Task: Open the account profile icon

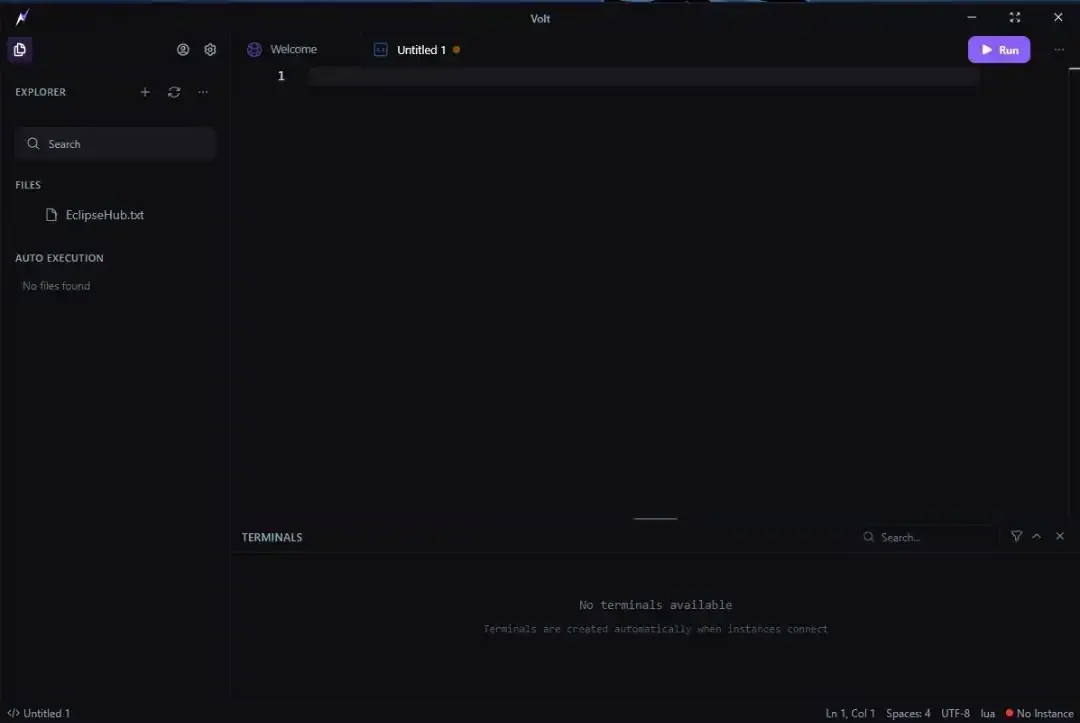Action: pos(183,50)
